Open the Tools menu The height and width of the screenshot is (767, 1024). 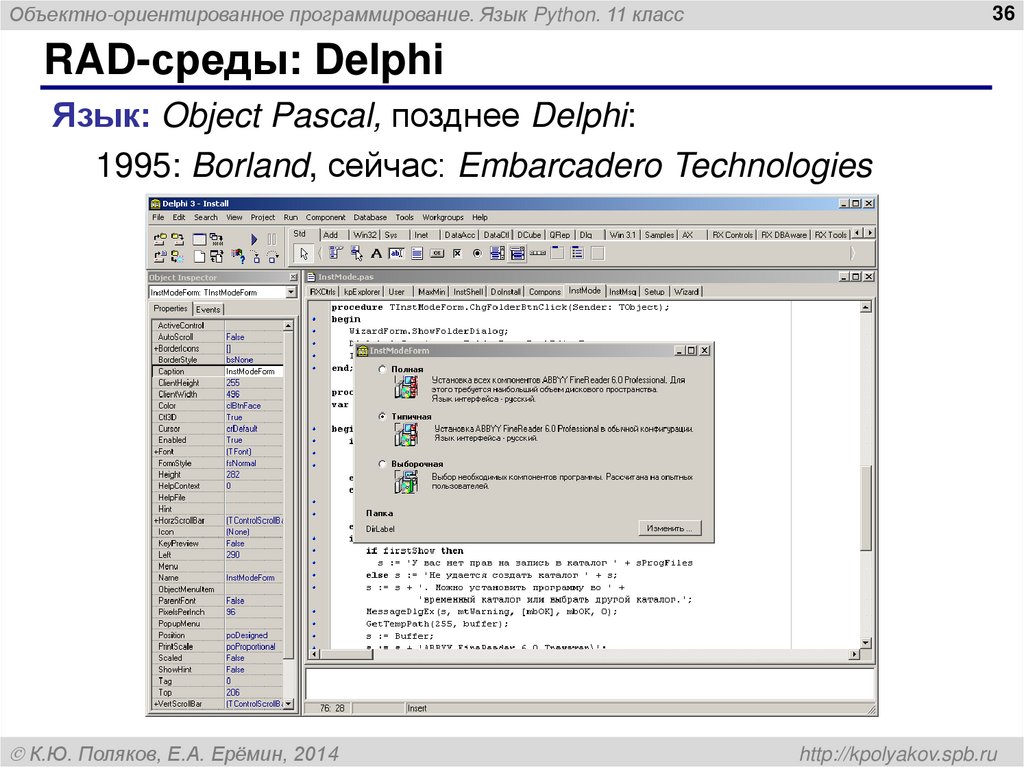pos(404,218)
